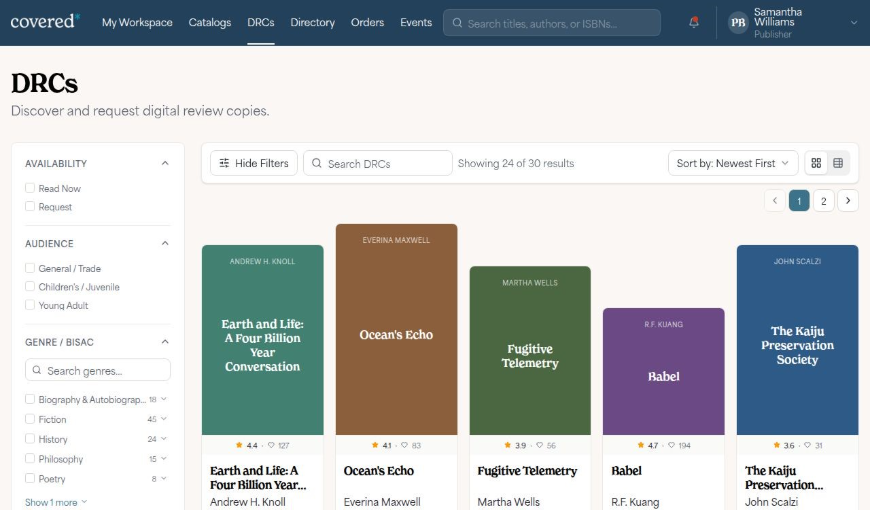Click star rating on Babel card
Viewport: 870px width, 510px height.
pyautogui.click(x=648, y=445)
